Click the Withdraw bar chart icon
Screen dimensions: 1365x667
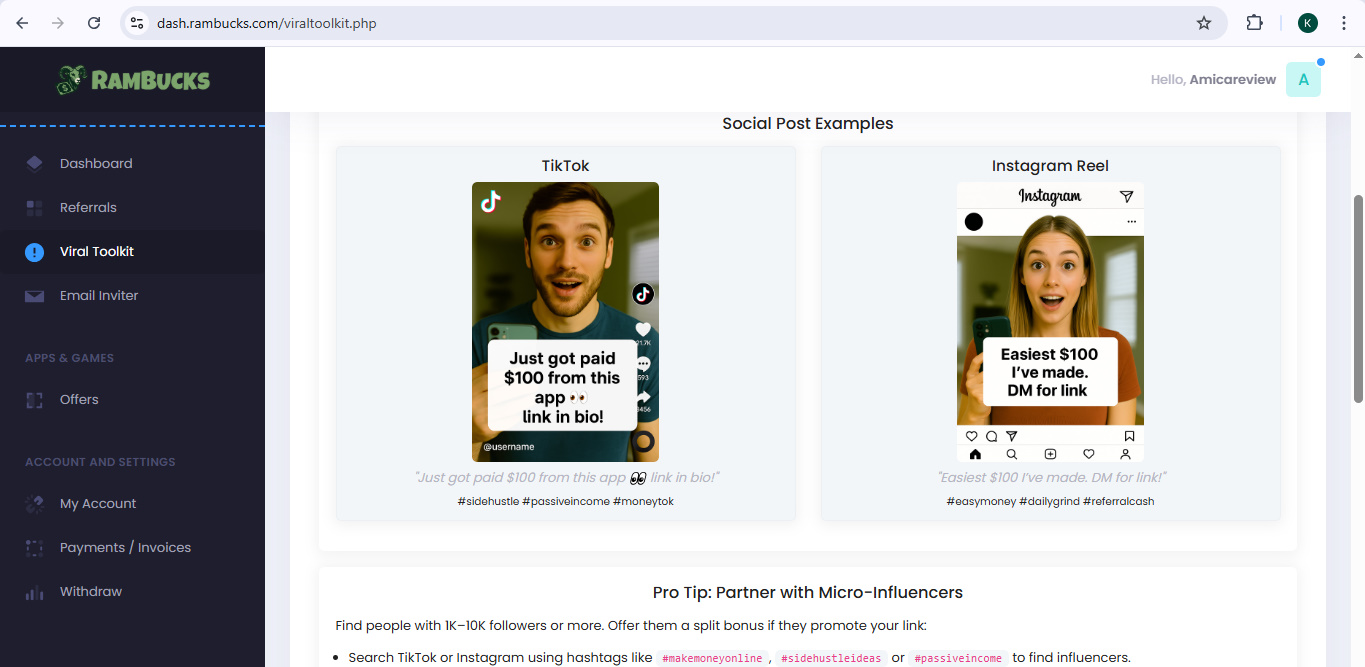point(35,592)
